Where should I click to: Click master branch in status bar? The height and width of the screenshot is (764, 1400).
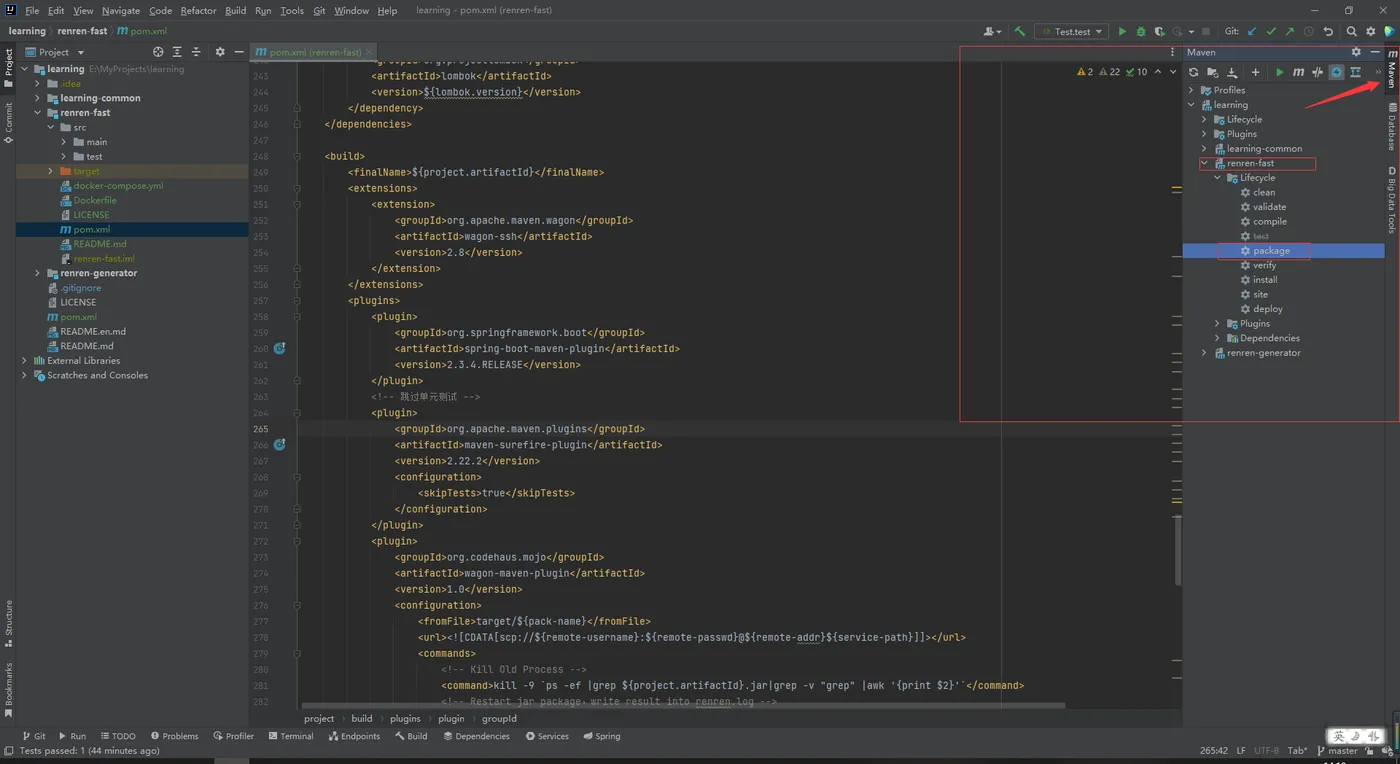point(1337,751)
